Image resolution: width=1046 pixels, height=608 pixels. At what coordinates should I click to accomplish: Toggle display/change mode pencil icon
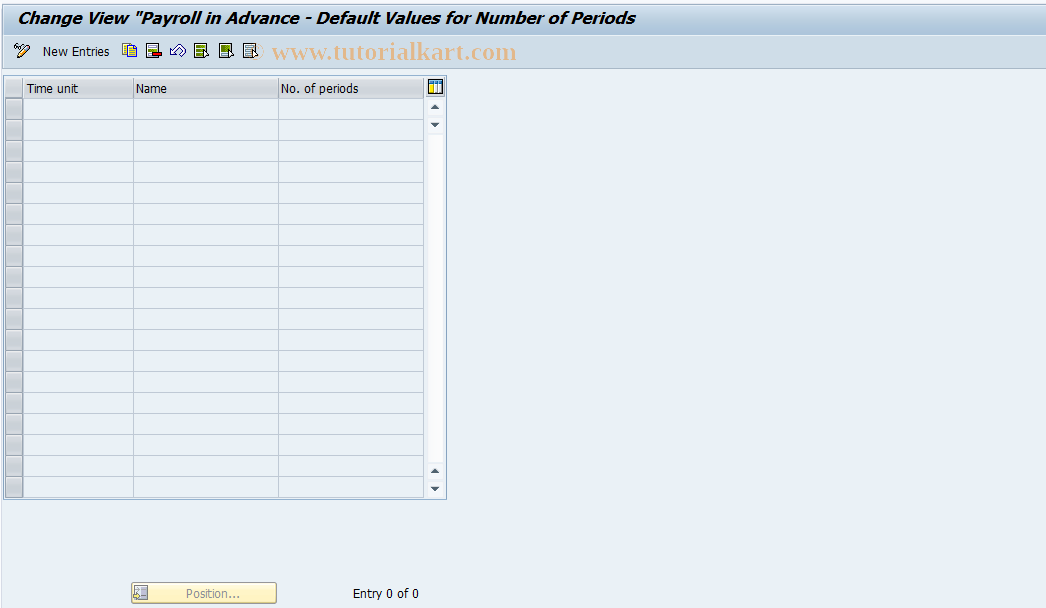point(22,51)
